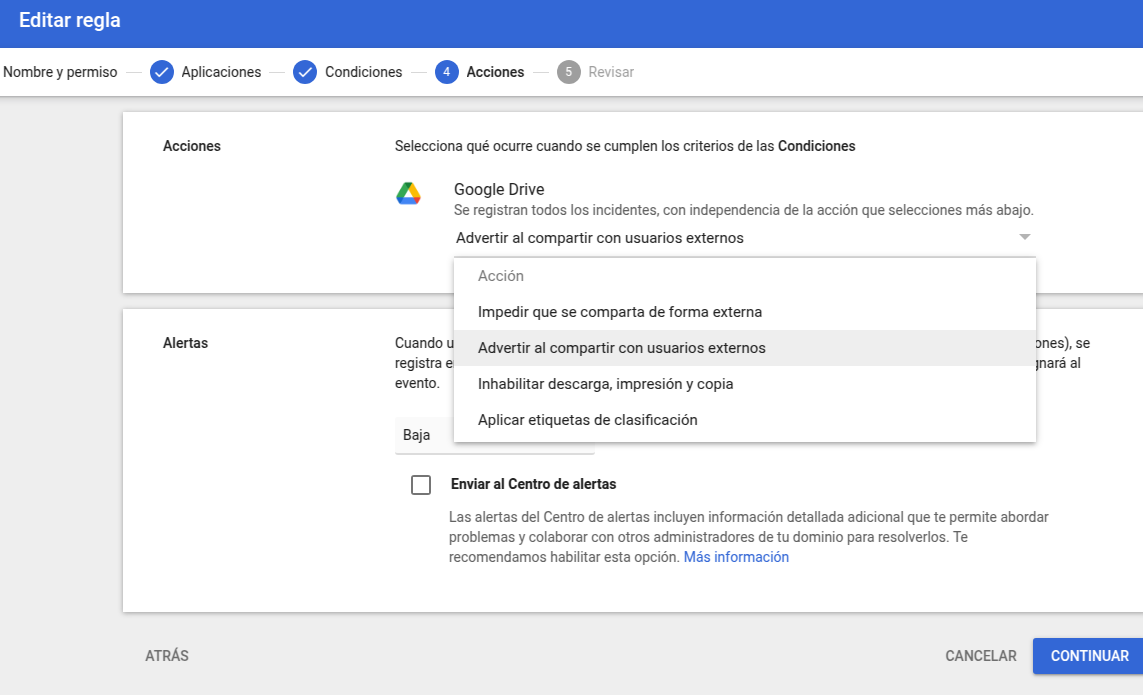
Task: Go to the Condiciones step label
Action: [x=363, y=72]
